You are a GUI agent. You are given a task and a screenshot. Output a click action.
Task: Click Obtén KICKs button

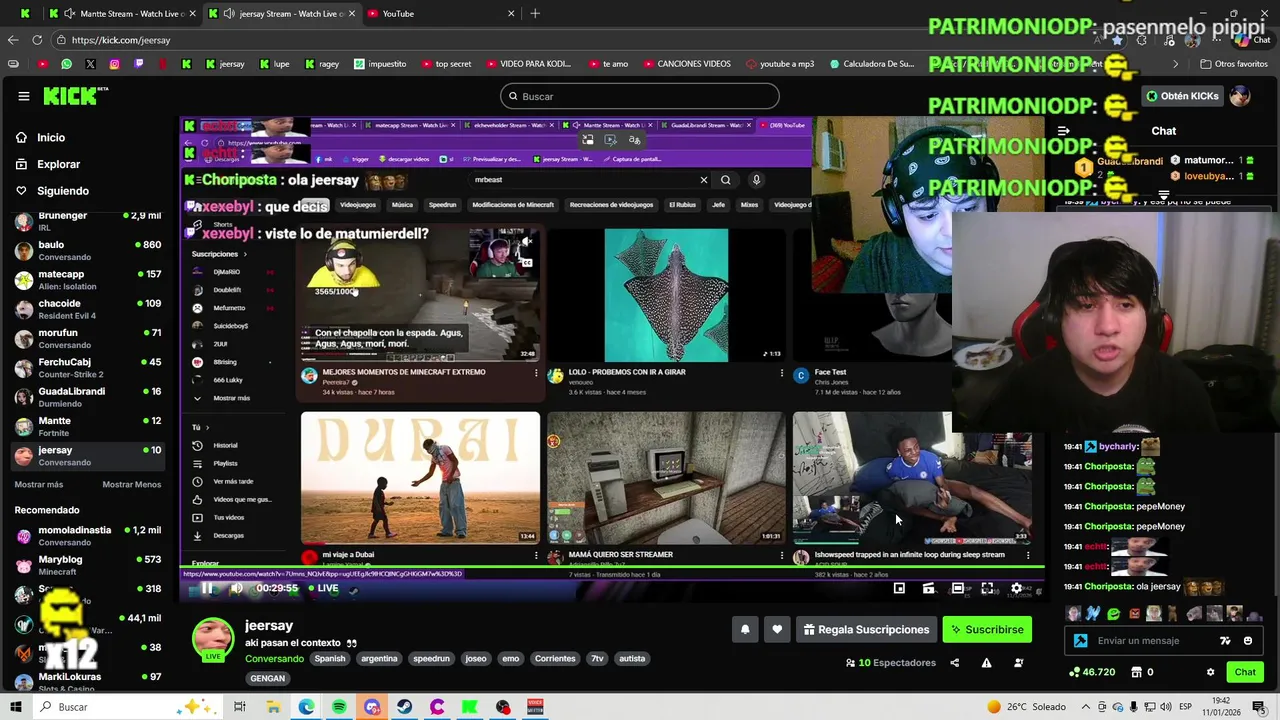1182,96
